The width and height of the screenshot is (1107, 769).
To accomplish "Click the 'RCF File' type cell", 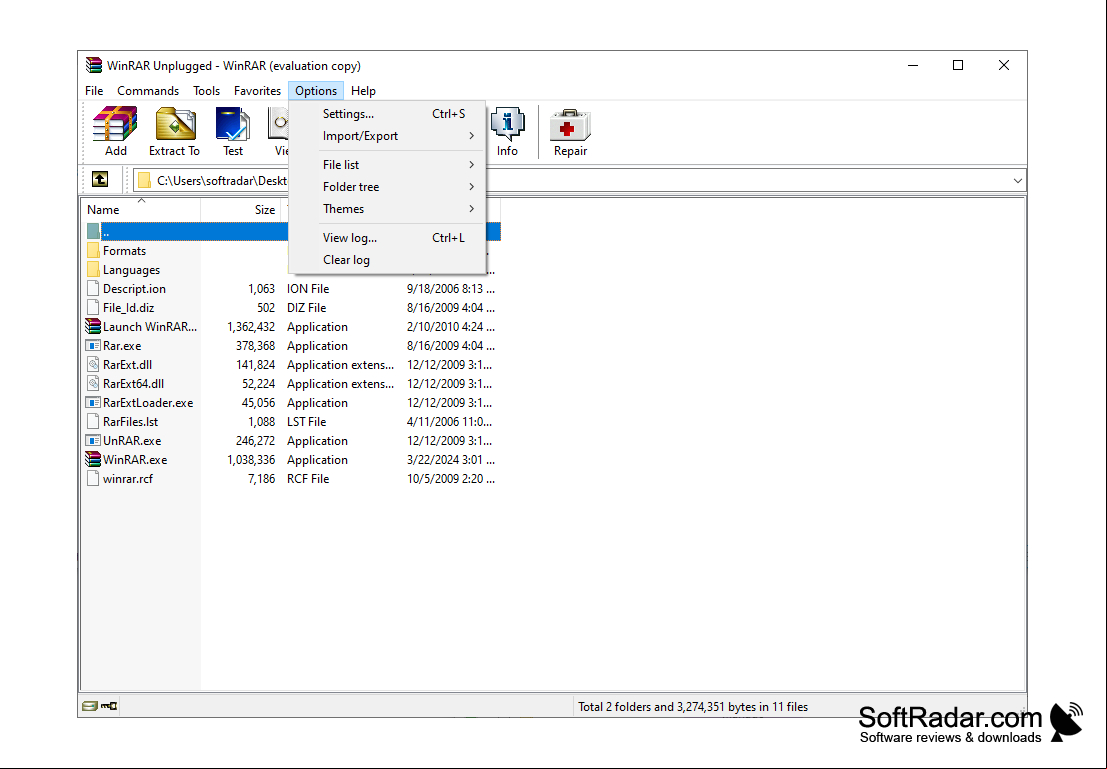I will coord(308,479).
